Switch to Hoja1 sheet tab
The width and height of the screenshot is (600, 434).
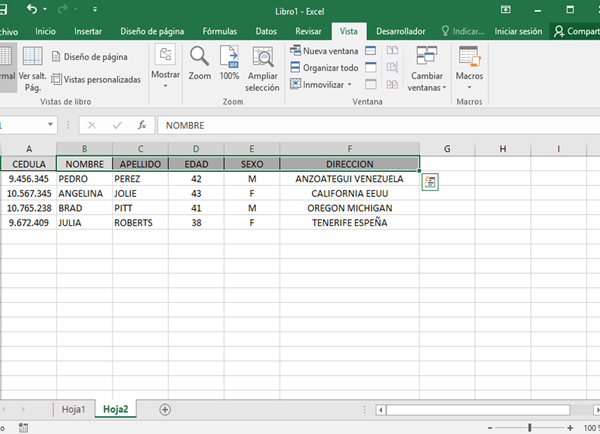(x=73, y=409)
